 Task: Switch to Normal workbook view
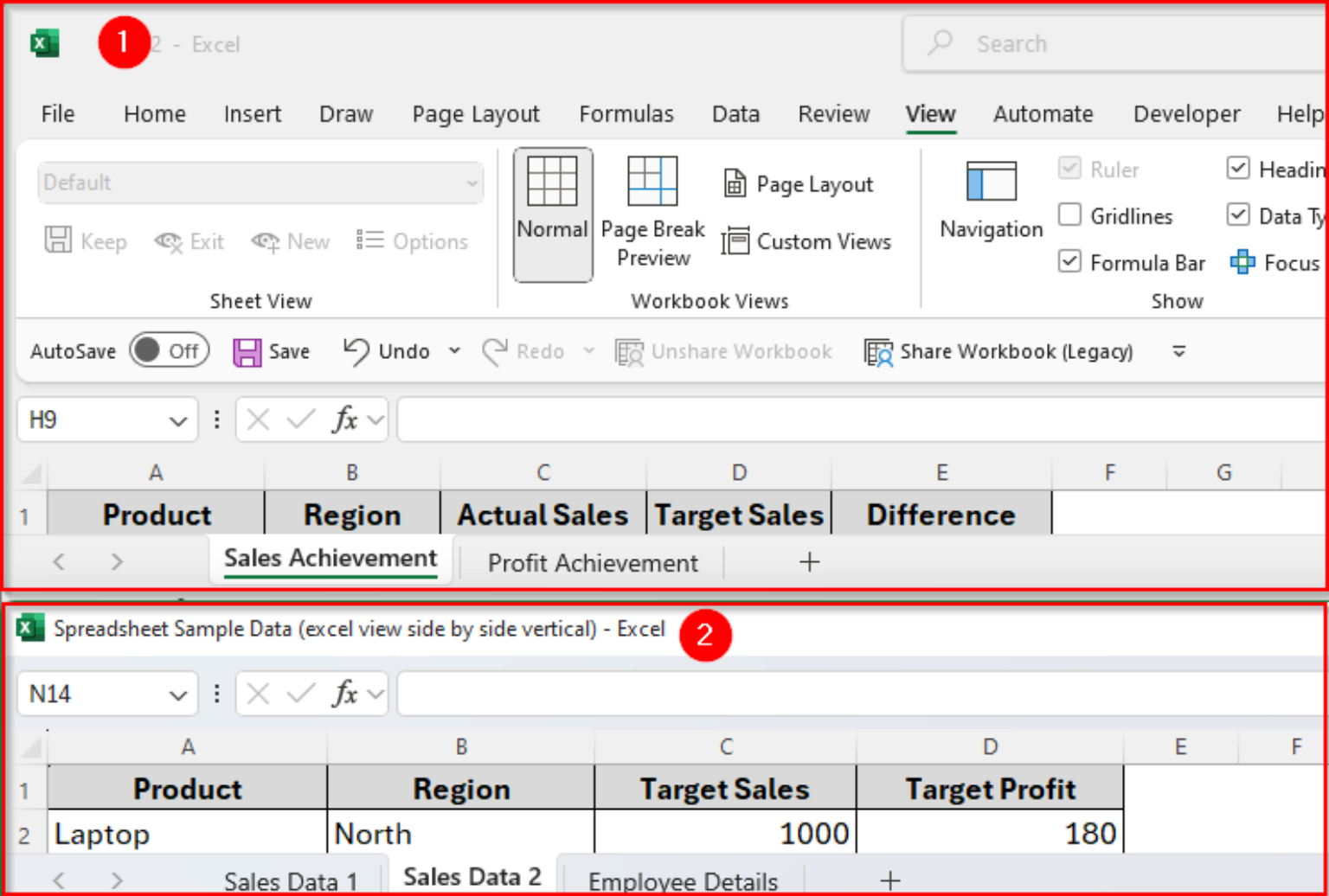[x=552, y=214]
